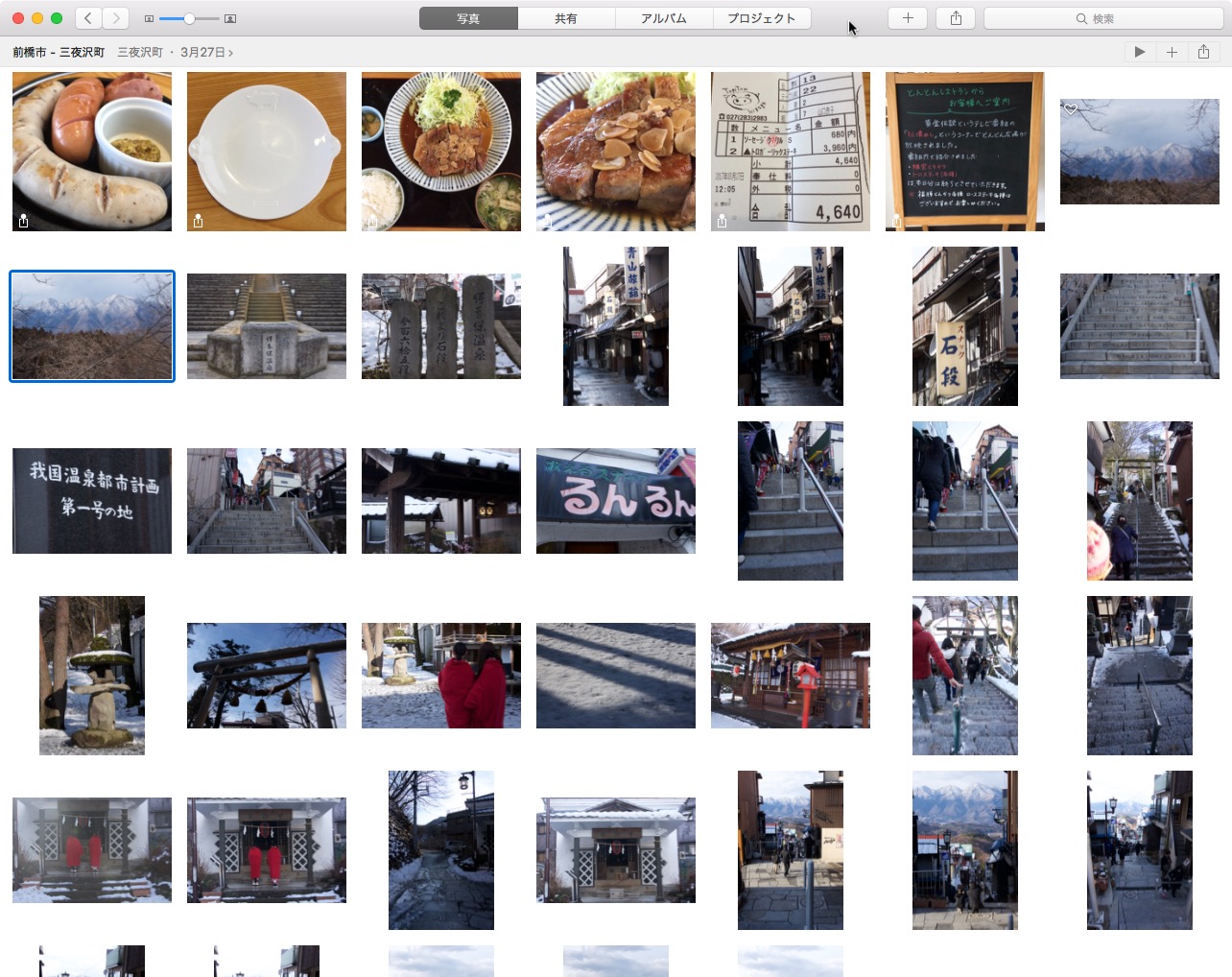Screen dimensions: 1232x977
Task: Click the blue-outlined selected mountain photo
Action: [x=92, y=326]
